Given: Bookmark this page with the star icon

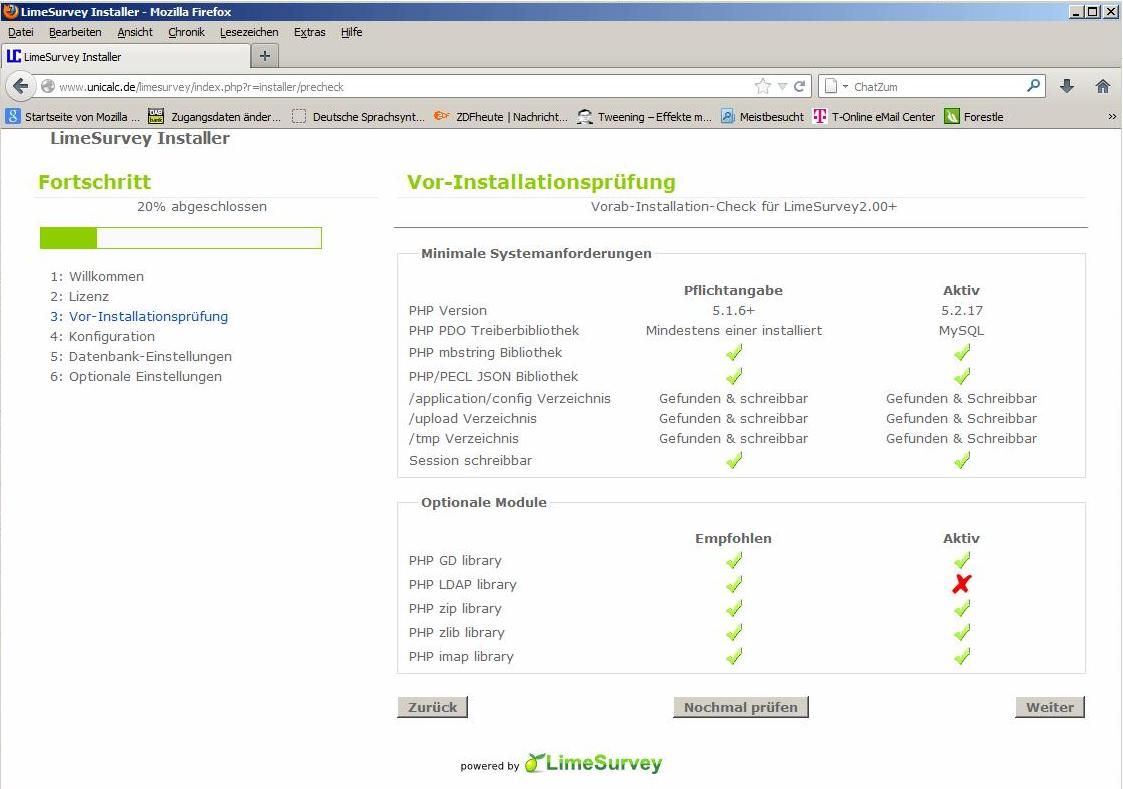Looking at the screenshot, I should point(762,87).
